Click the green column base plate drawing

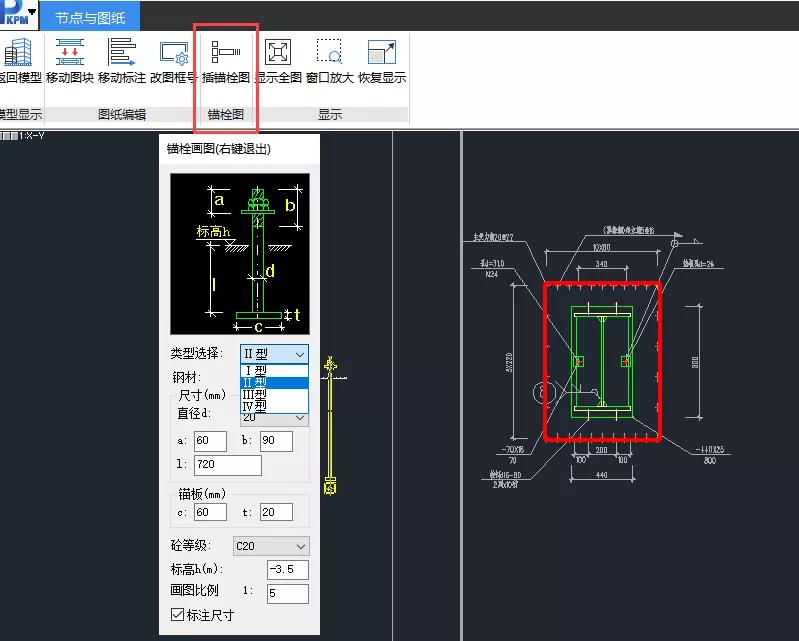pyautogui.click(x=602, y=361)
